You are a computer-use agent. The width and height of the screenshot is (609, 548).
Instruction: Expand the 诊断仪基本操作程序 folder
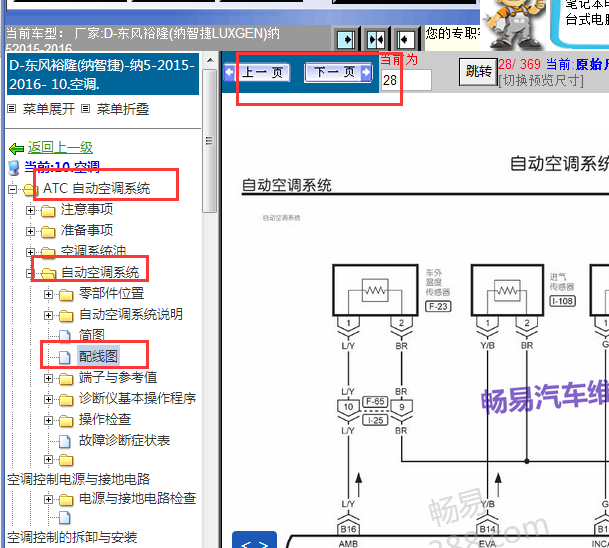pos(48,399)
